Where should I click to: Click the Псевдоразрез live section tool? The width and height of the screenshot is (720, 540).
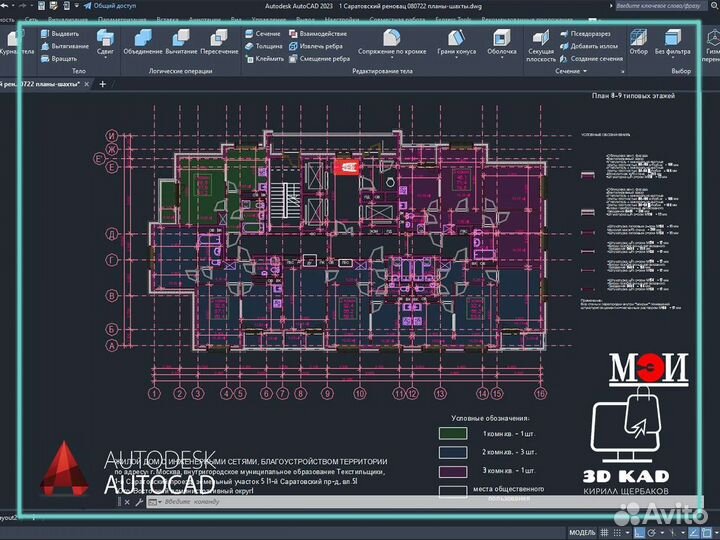pos(585,34)
